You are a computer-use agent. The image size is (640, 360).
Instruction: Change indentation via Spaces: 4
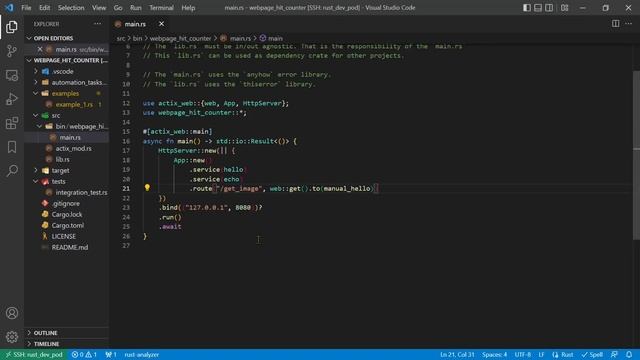pos(494,355)
